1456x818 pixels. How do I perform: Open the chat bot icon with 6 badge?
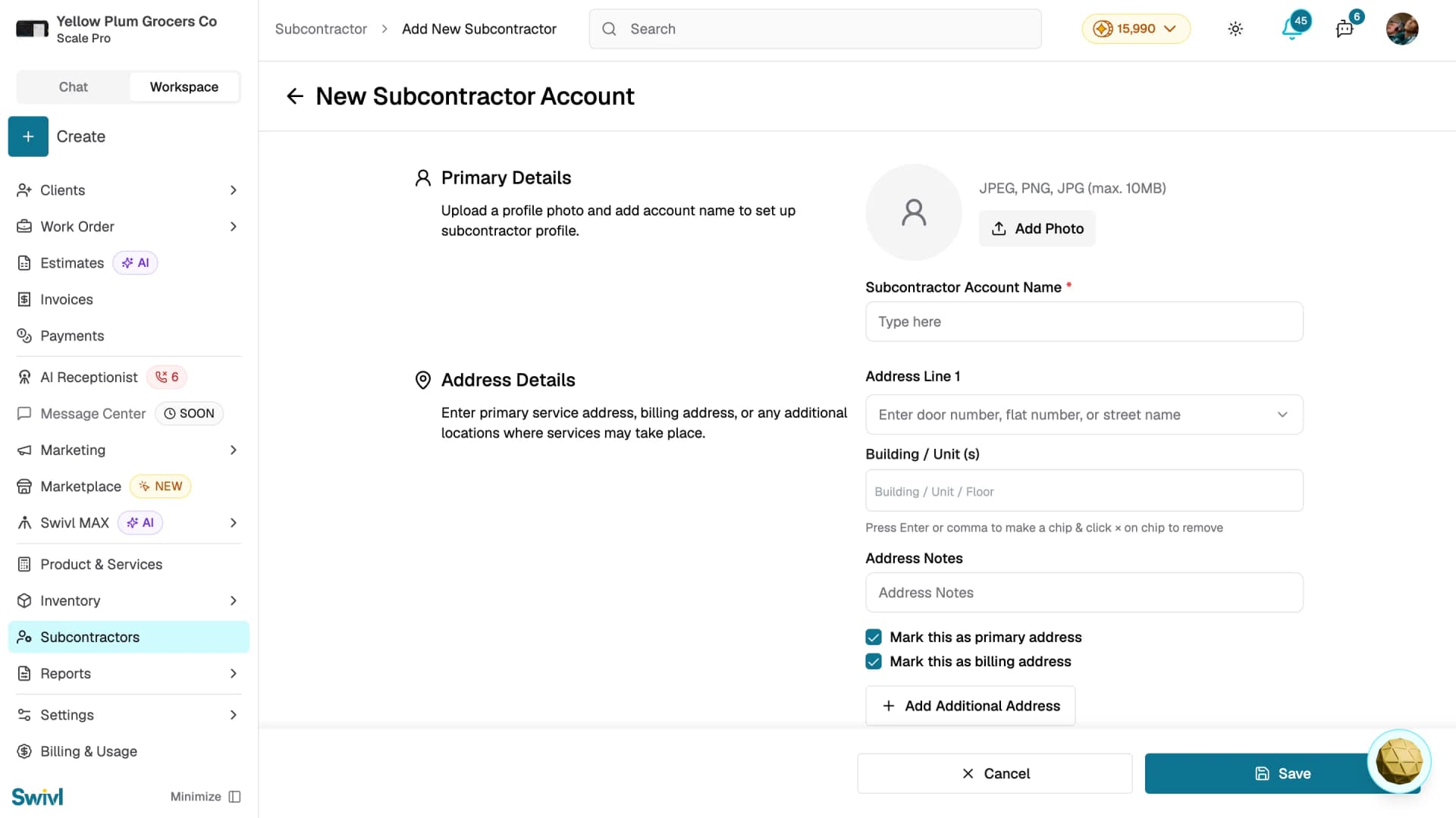tap(1345, 29)
